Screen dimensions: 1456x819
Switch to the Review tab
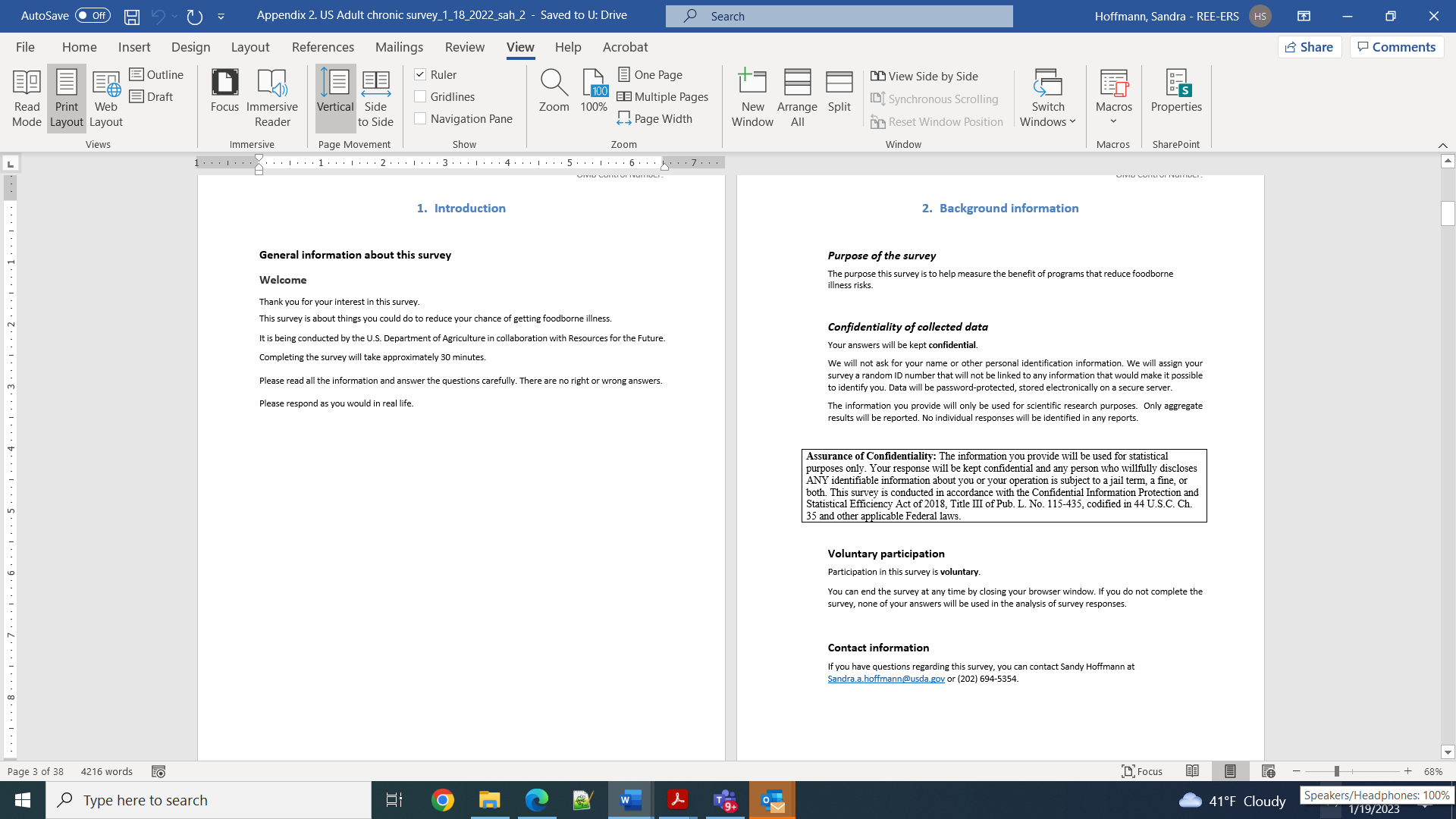click(x=464, y=47)
